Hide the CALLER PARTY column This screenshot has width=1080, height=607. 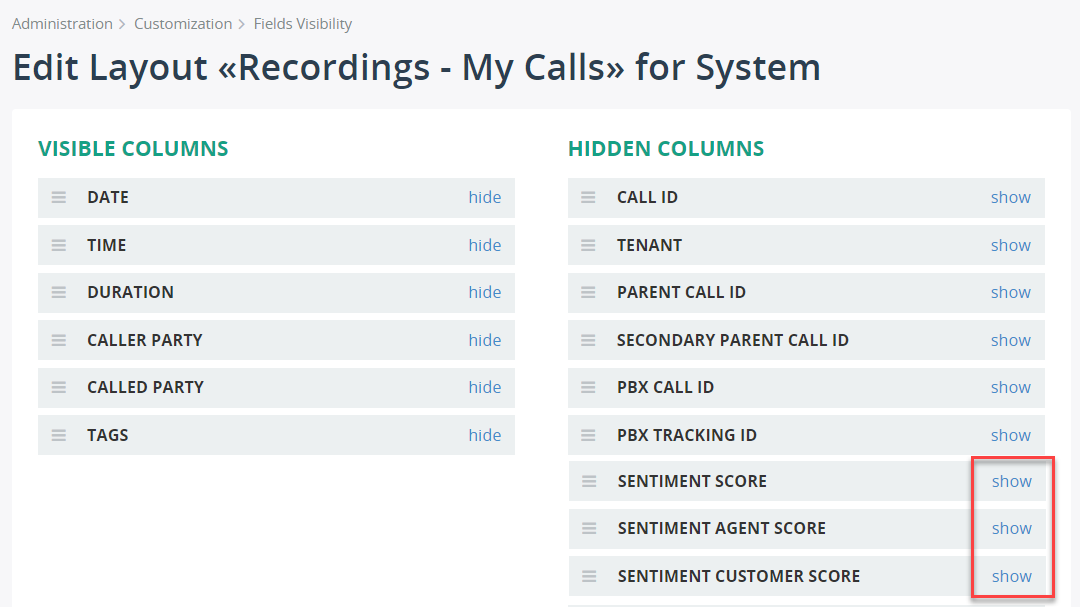pyautogui.click(x=485, y=340)
